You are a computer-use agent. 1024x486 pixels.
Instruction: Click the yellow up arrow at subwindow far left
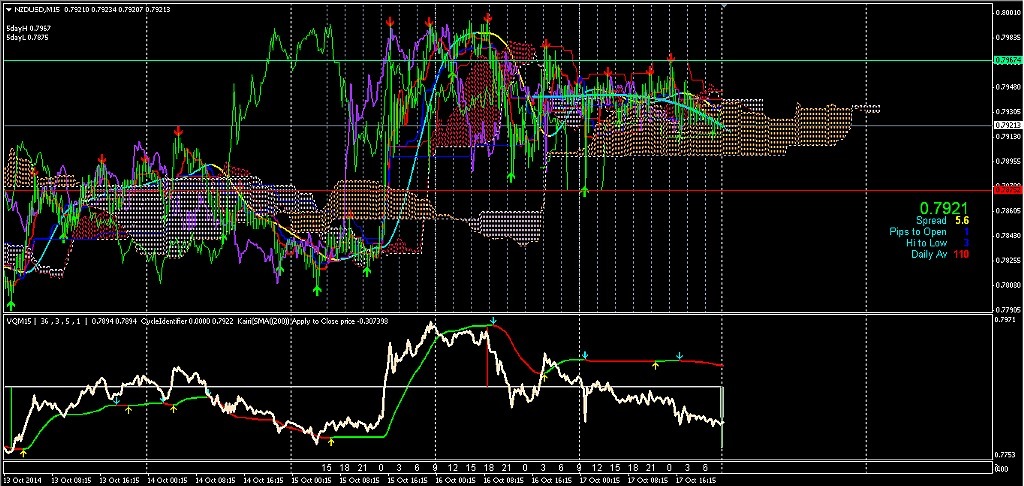pyautogui.click(x=23, y=453)
